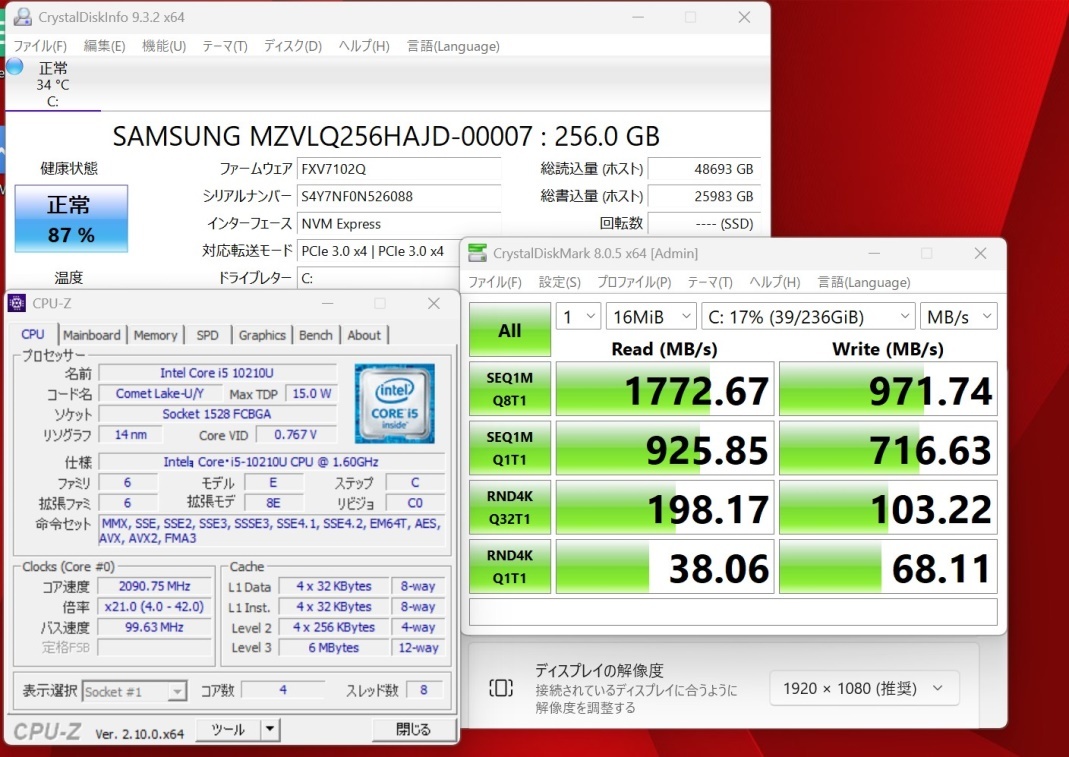Screen dimensions: 1069x757
Task: Click the SEQ1M Q8T1 read result 1772.67
Action: 665,389
